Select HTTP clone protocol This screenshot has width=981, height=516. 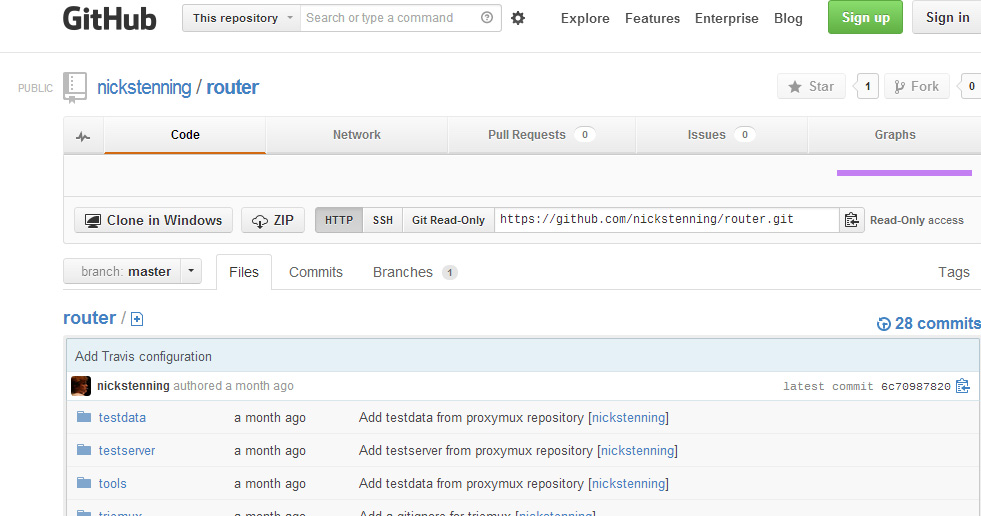coord(339,220)
